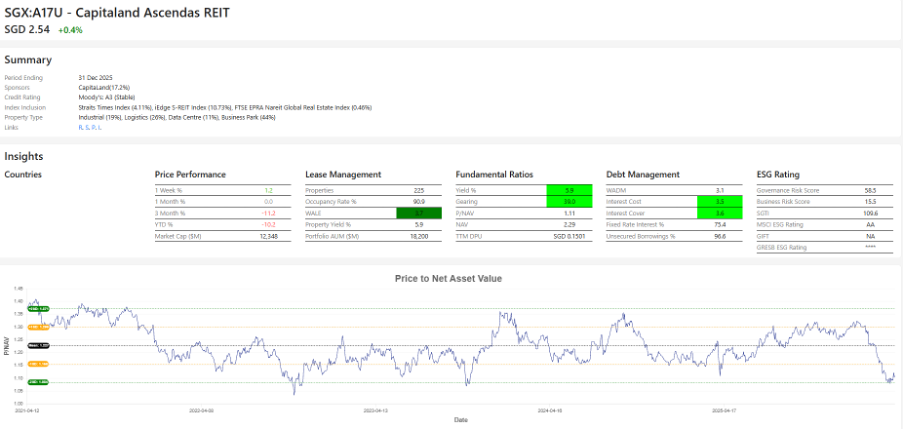Click the 'ESG Rating' section heading

pyautogui.click(x=778, y=175)
